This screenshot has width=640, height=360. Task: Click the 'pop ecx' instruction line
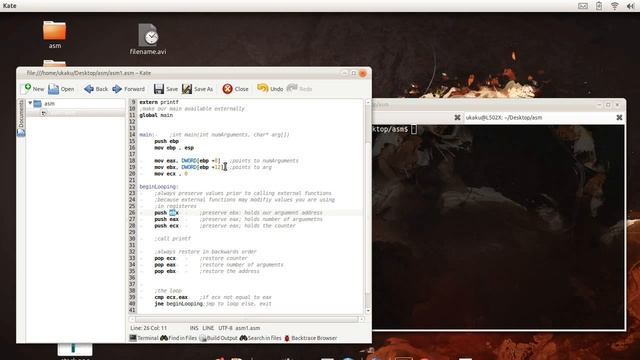165,258
